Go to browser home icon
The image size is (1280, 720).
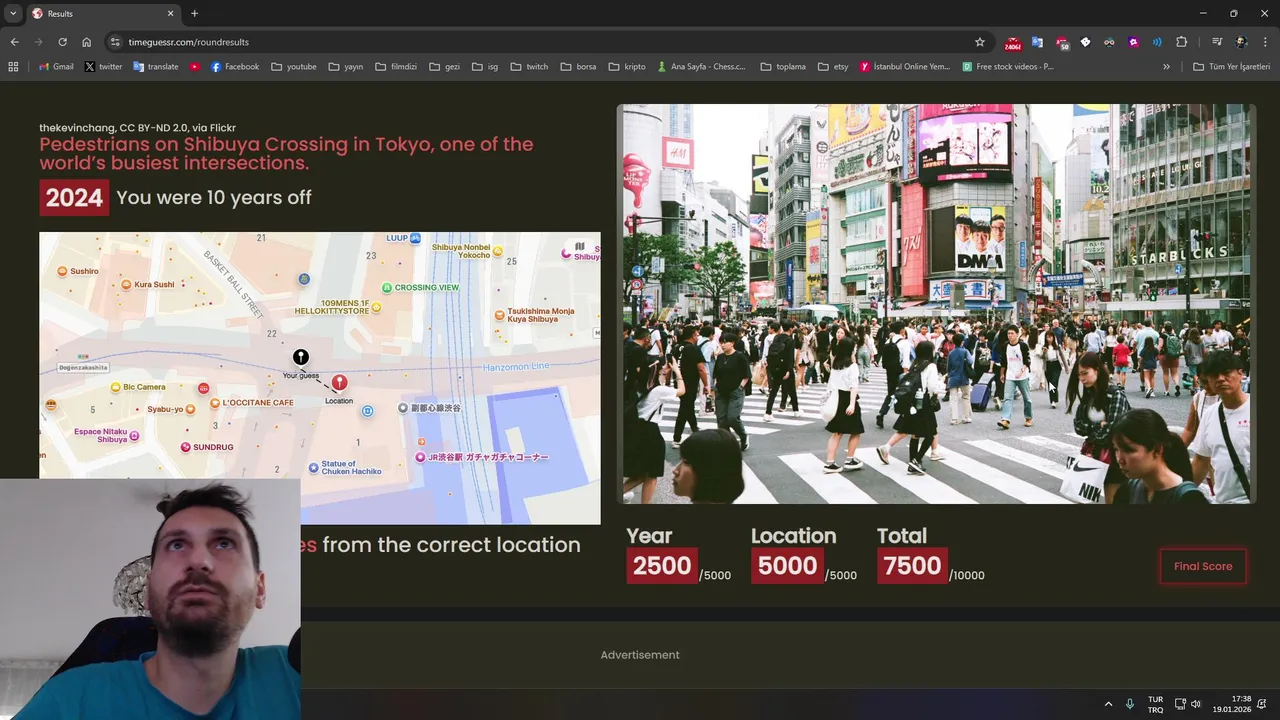(86, 42)
